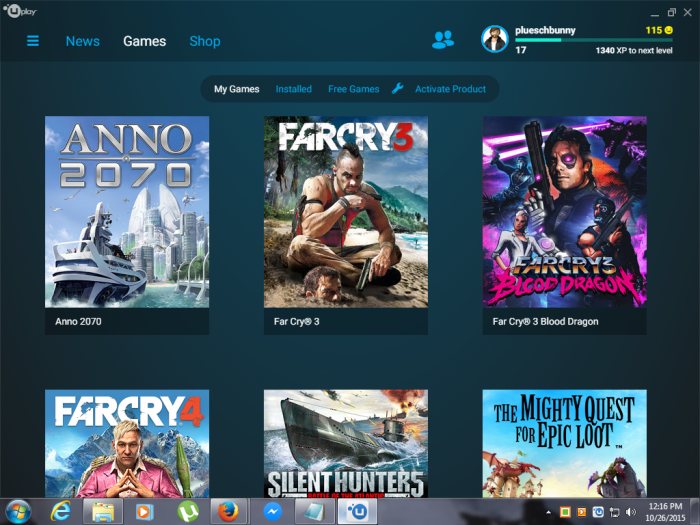Click the Uplay logo

(20, 11)
